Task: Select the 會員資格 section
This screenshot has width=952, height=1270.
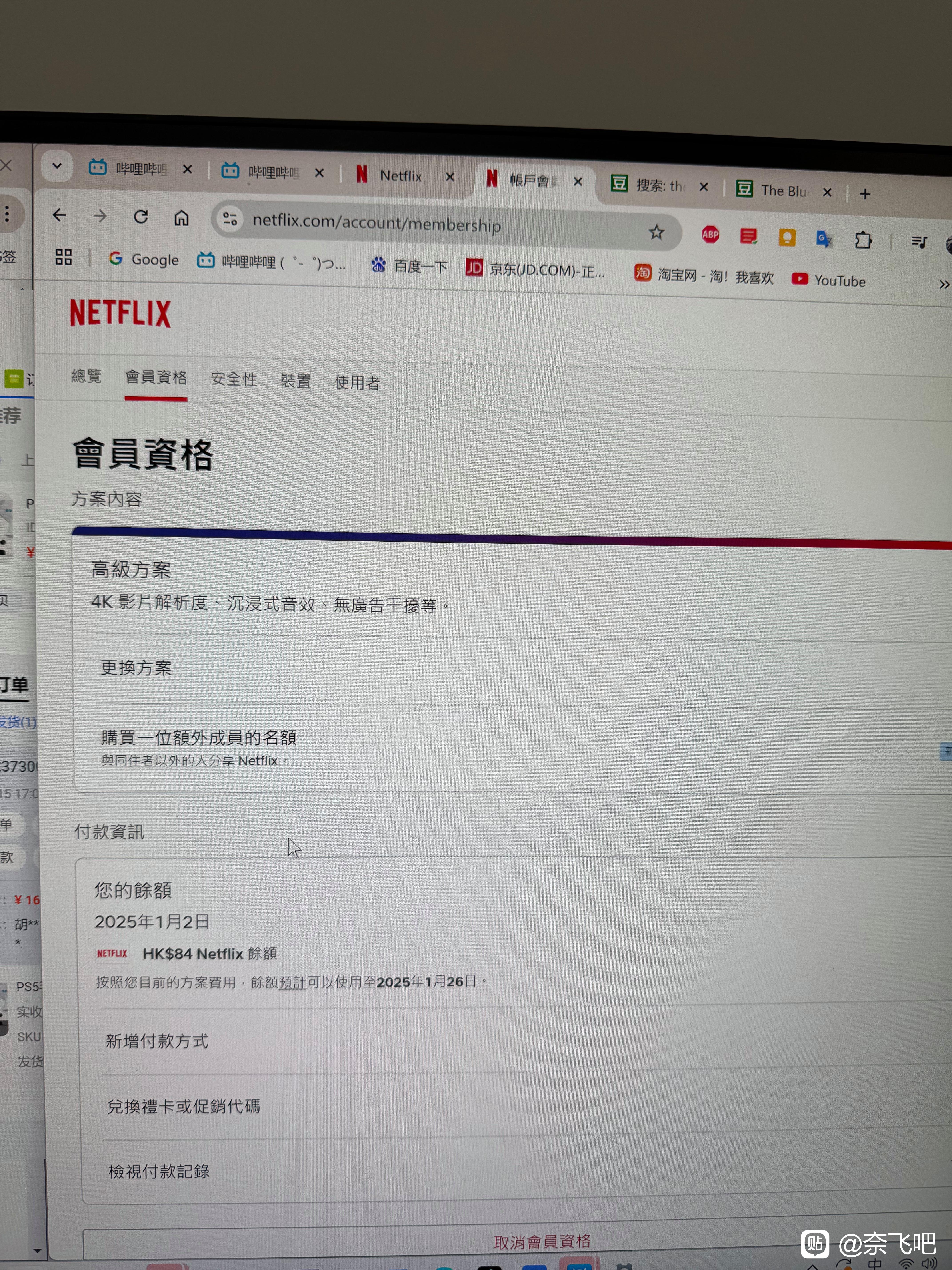Action: pyautogui.click(x=156, y=377)
